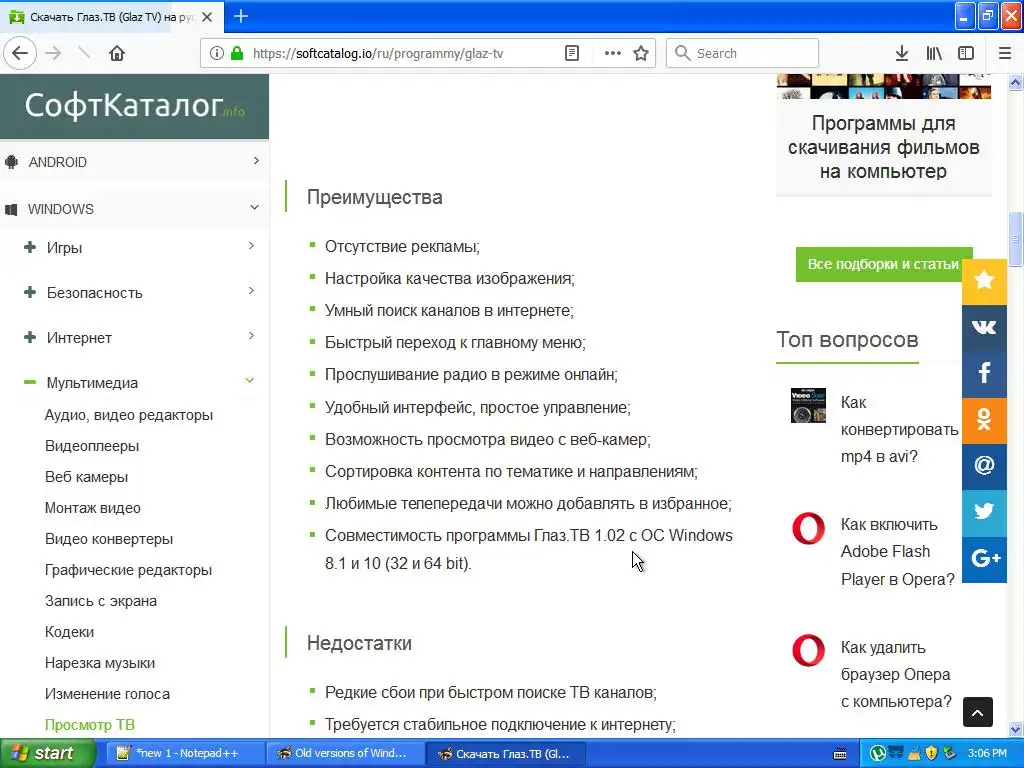Open Видео конвертеры category
The width and height of the screenshot is (1024, 768).
(x=109, y=539)
